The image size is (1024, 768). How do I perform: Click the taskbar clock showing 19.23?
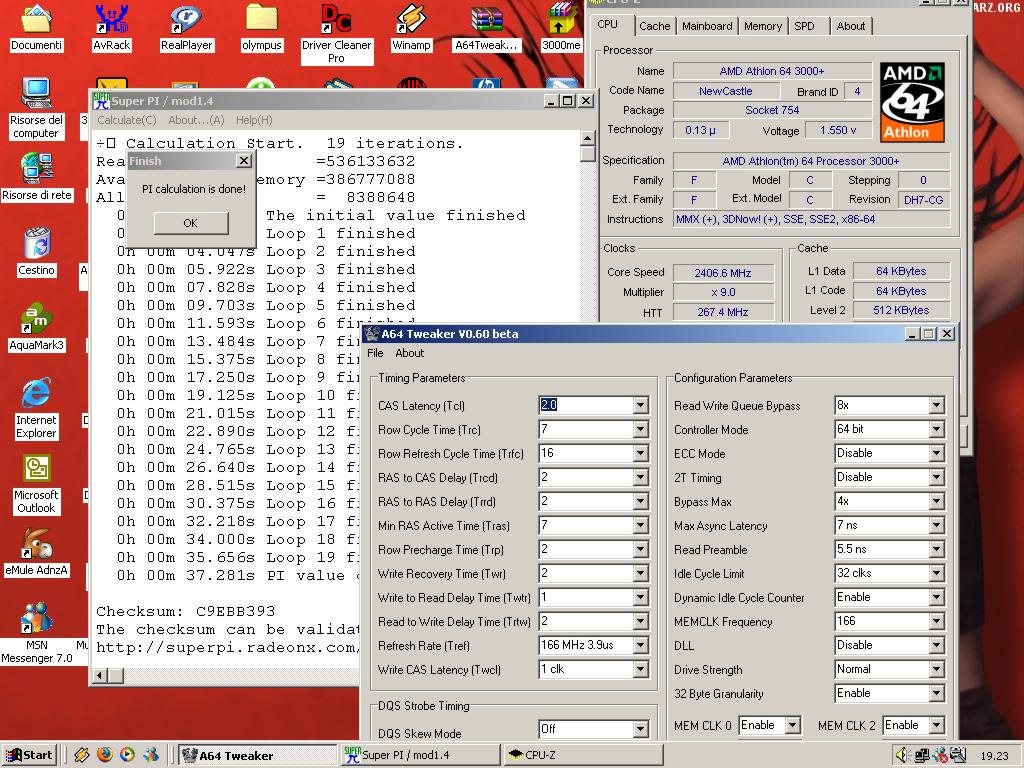[x=994, y=756]
